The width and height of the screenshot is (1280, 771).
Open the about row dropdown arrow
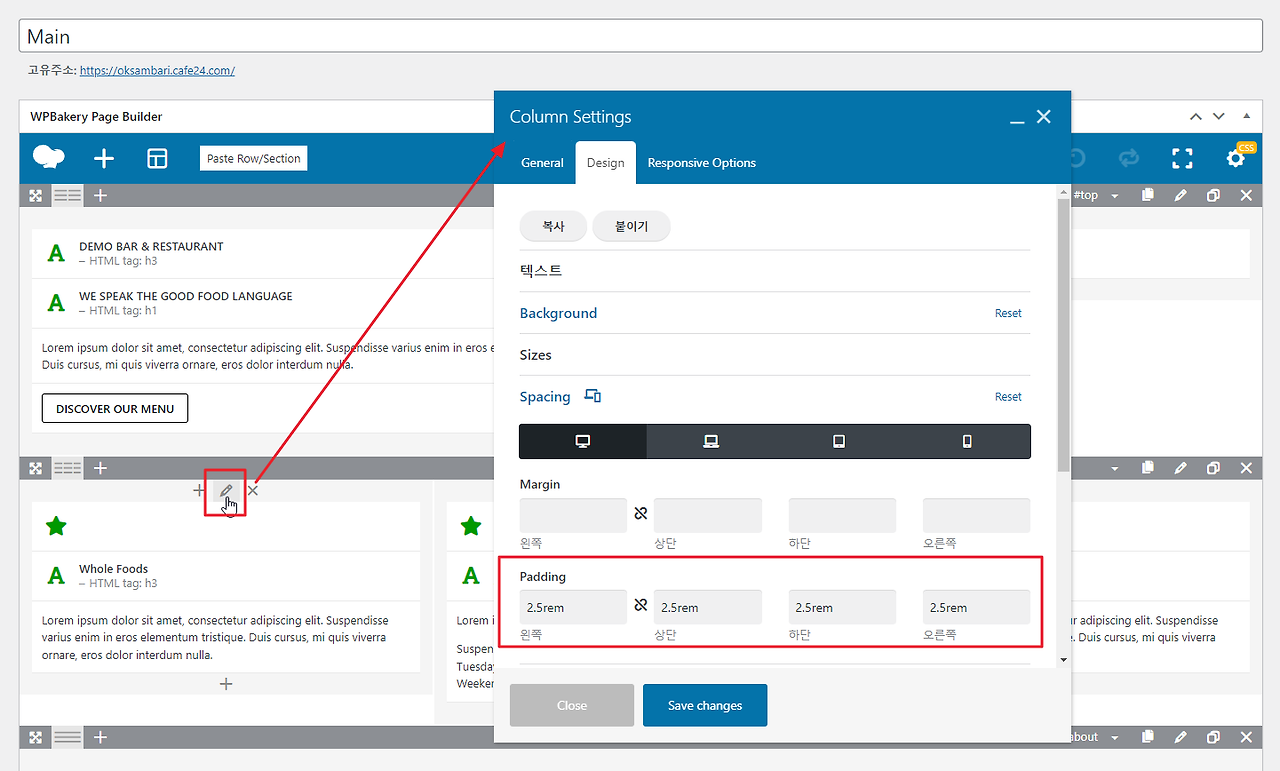pyautogui.click(x=1115, y=737)
